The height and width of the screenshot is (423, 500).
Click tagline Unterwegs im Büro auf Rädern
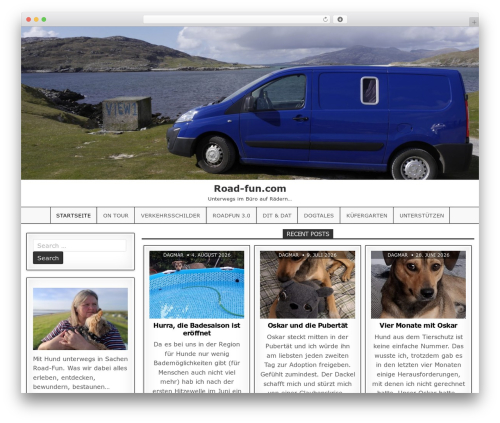(x=250, y=199)
